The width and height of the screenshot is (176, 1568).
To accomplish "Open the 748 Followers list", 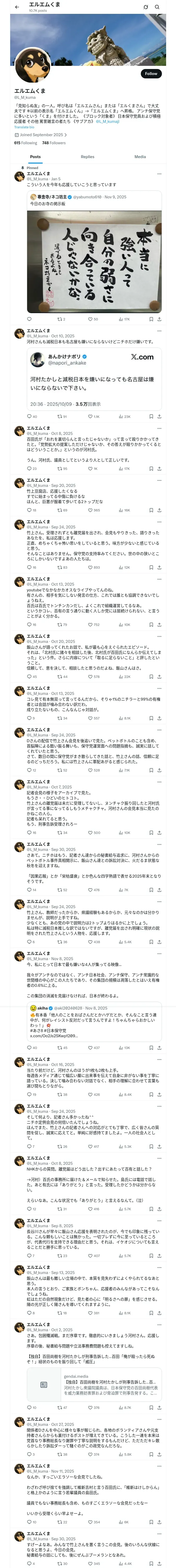I will tap(54, 143).
